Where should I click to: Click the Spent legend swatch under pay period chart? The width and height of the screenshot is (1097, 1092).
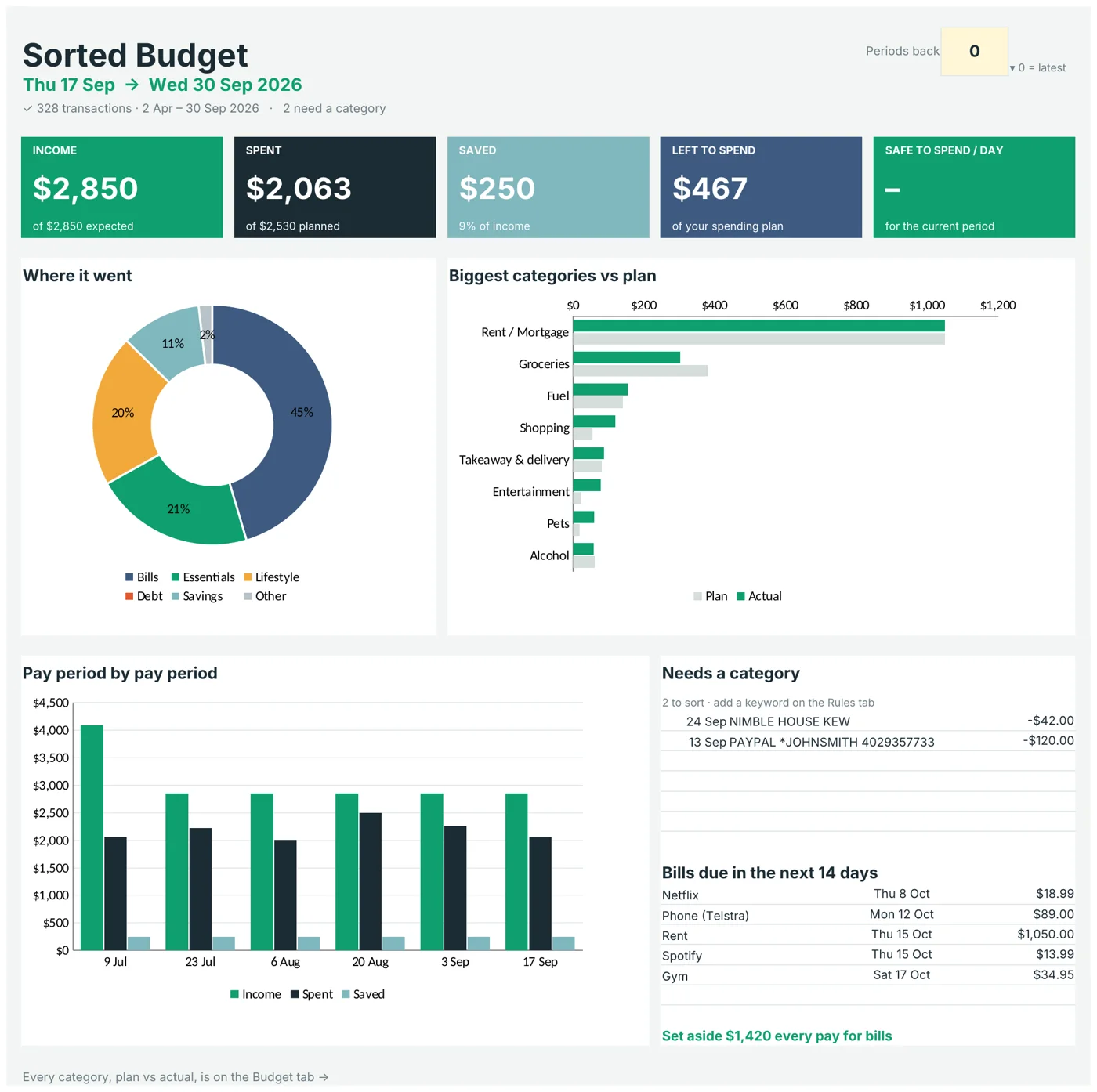(295, 995)
